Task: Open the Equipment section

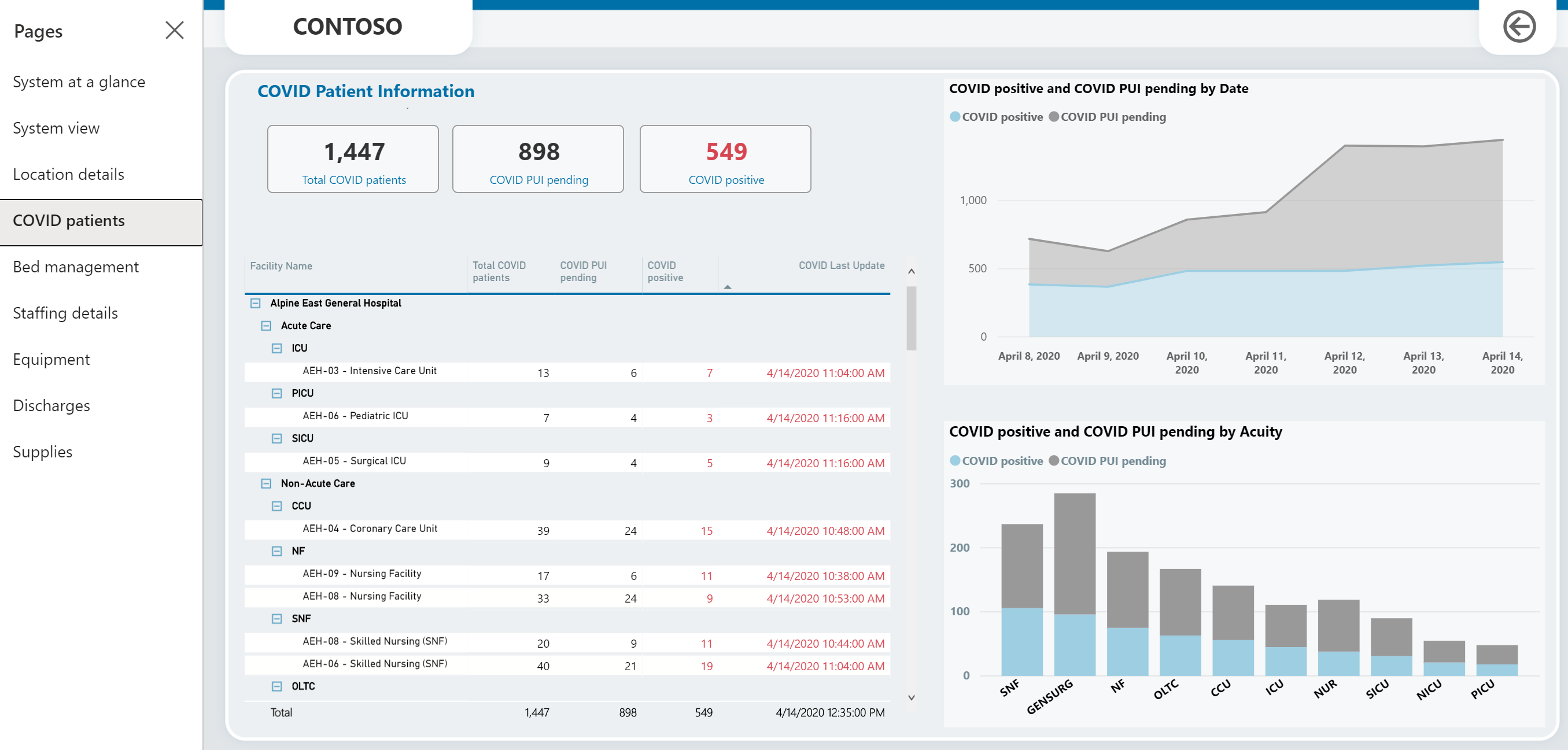Action: click(51, 359)
